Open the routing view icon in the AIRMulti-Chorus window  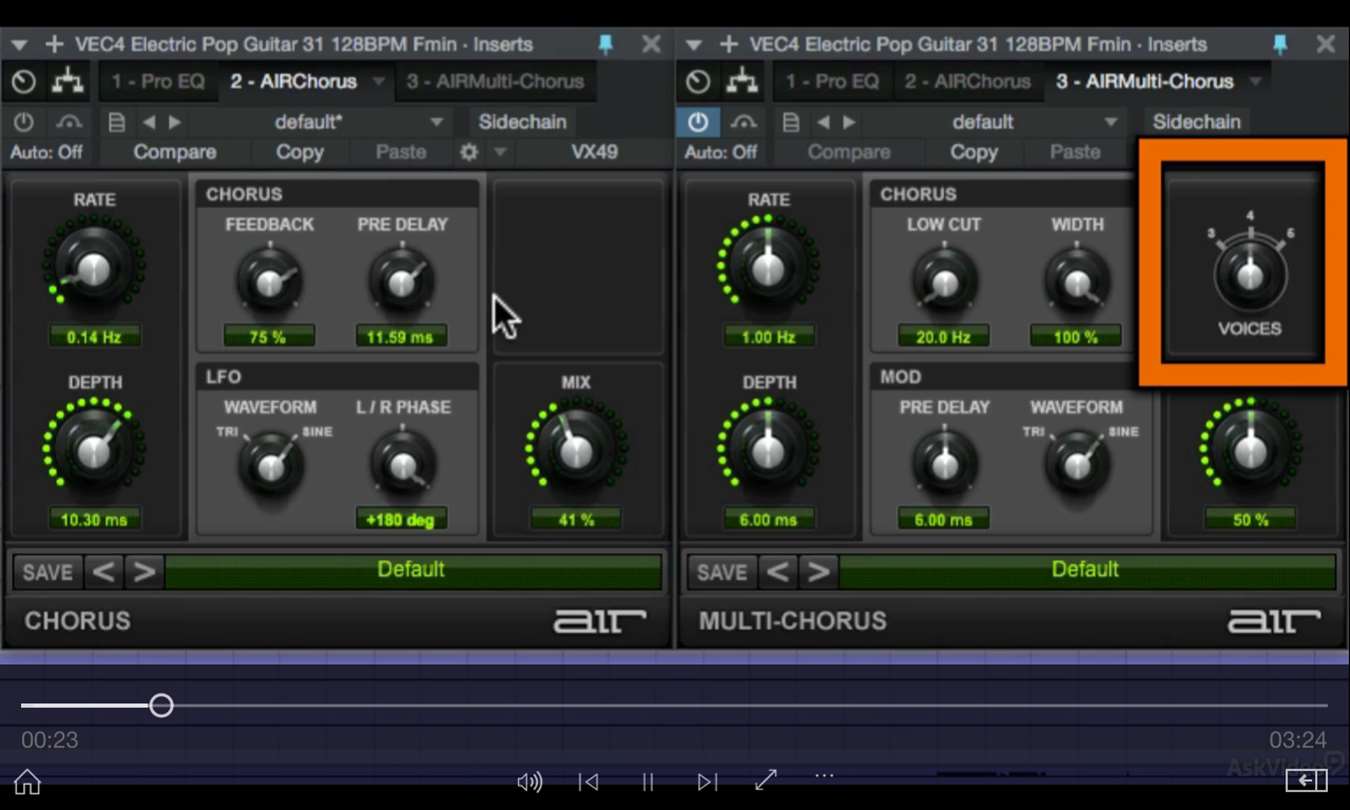coord(743,82)
